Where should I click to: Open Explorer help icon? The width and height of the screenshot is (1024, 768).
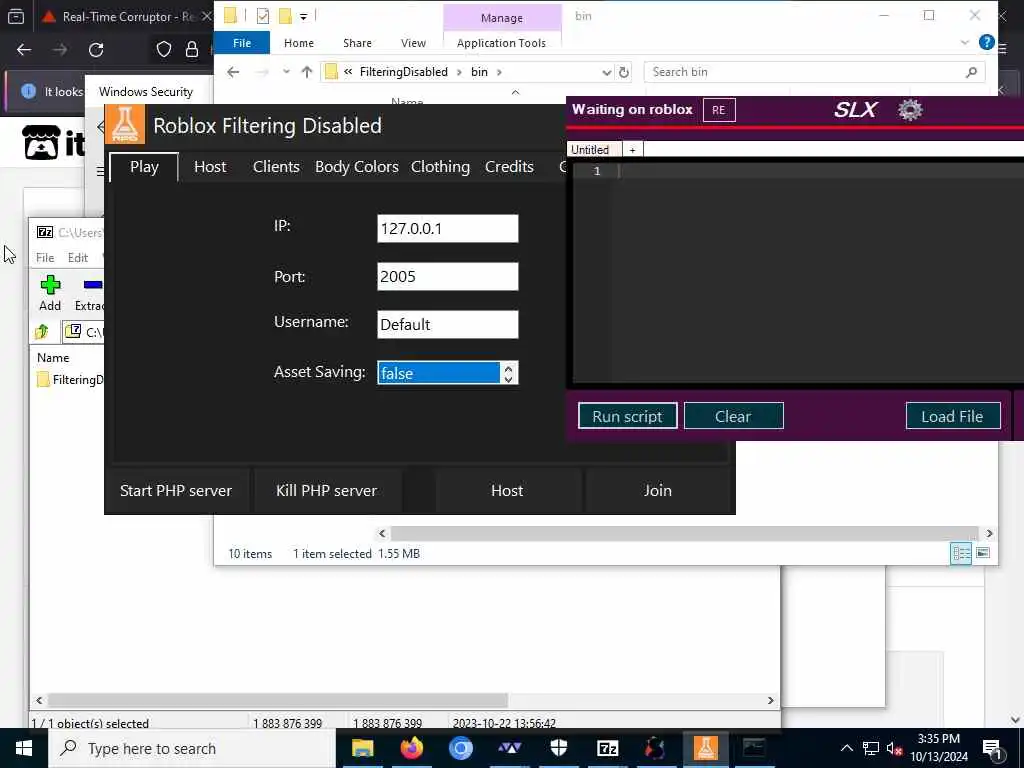pyautogui.click(x=986, y=42)
